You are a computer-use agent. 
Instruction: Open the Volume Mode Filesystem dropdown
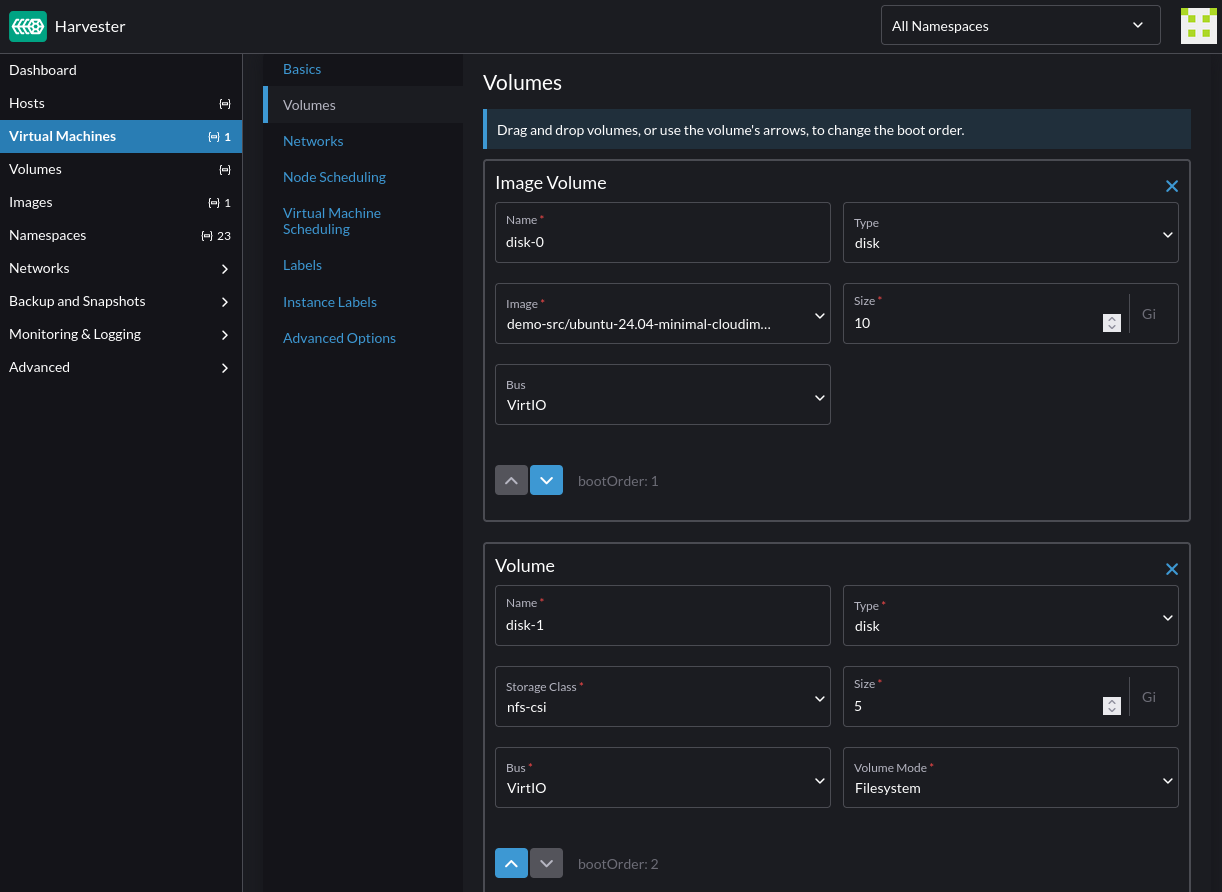point(1010,777)
